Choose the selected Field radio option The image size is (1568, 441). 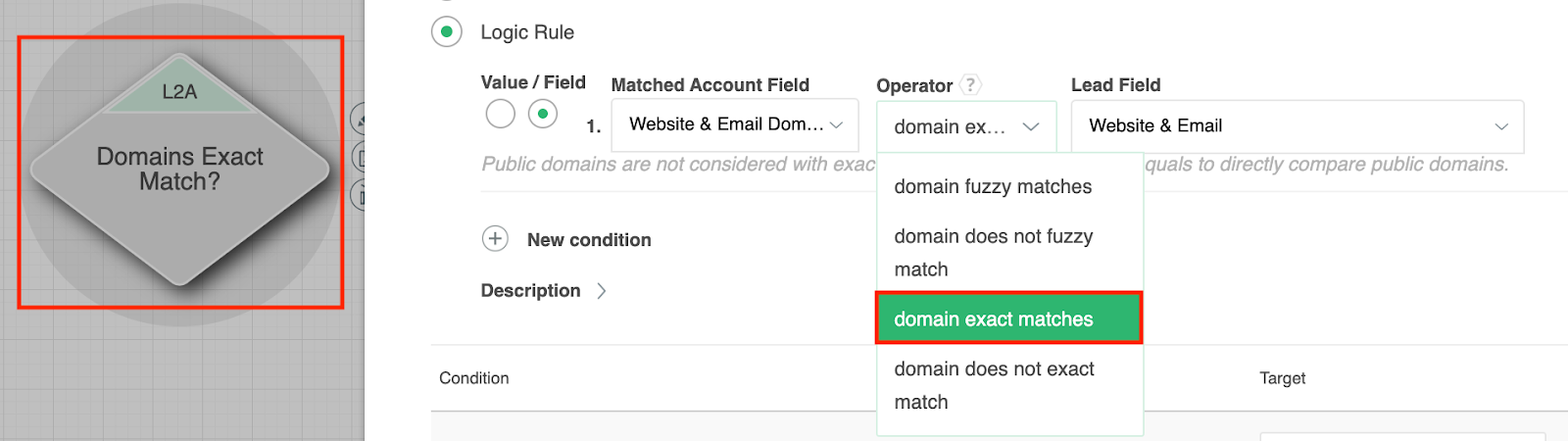(x=543, y=114)
